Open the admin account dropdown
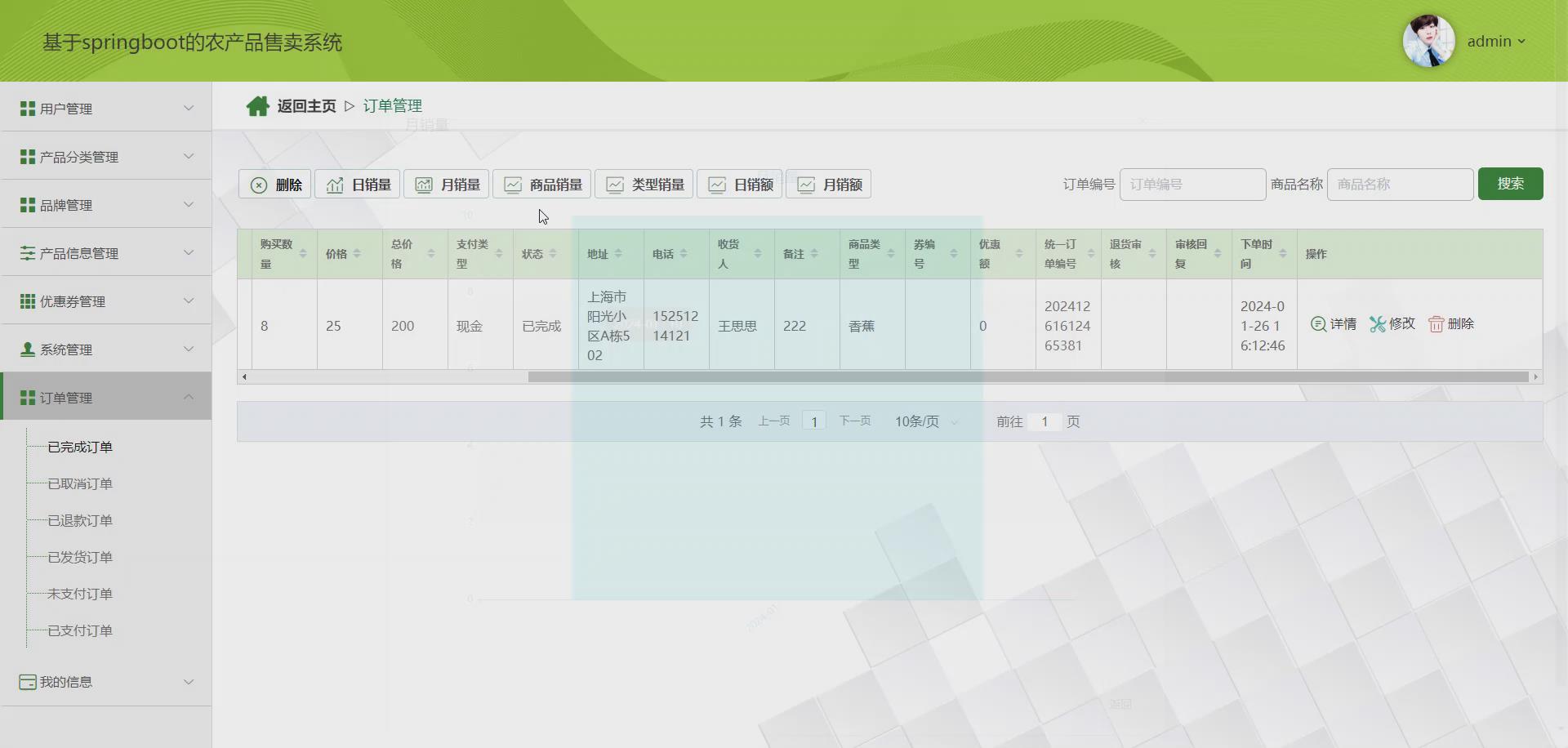Screen dimensions: 1568x748 pos(1497,41)
